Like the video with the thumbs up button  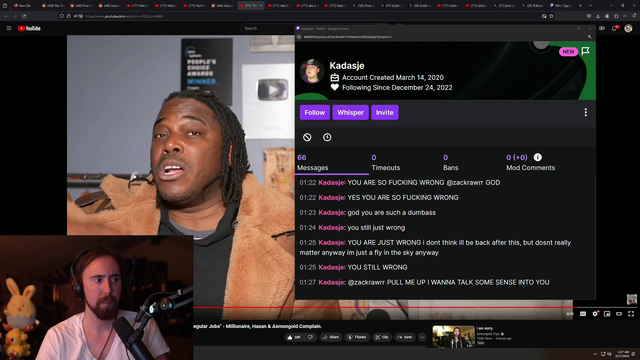294,337
